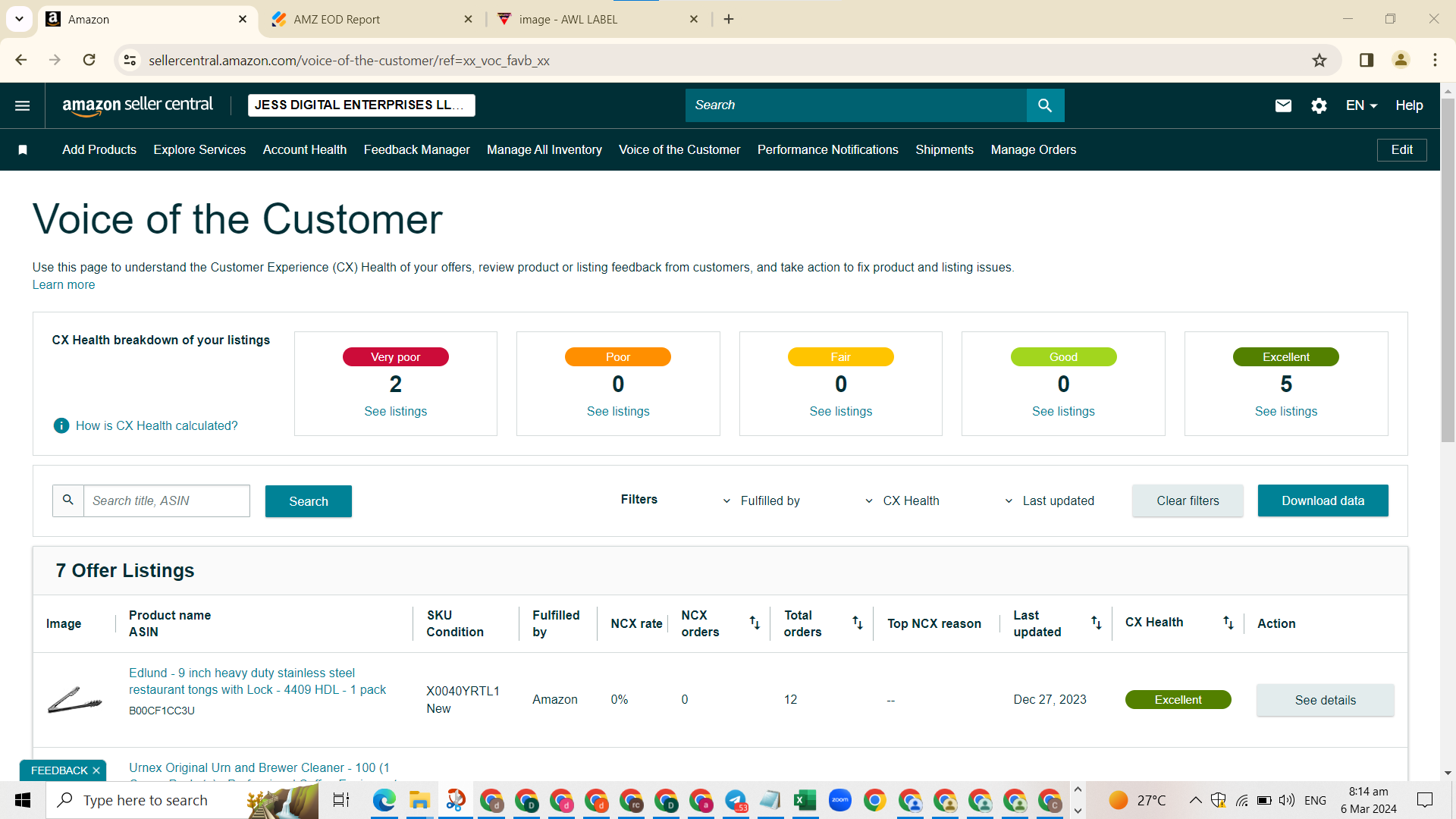Open a new browser tab
The width and height of the screenshot is (1456, 819).
point(729,19)
